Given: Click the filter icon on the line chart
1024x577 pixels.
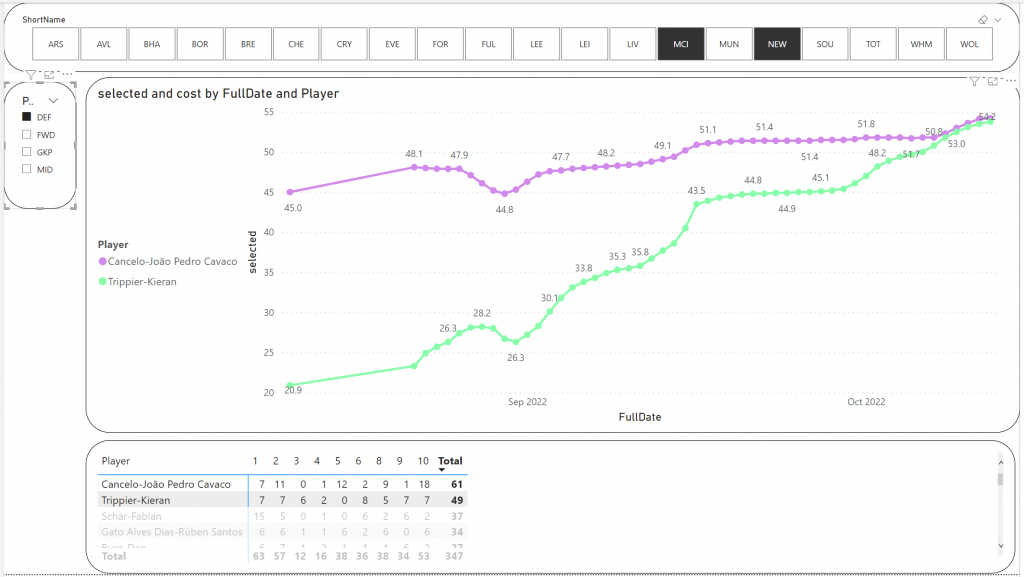Looking at the screenshot, I should 975,81.
